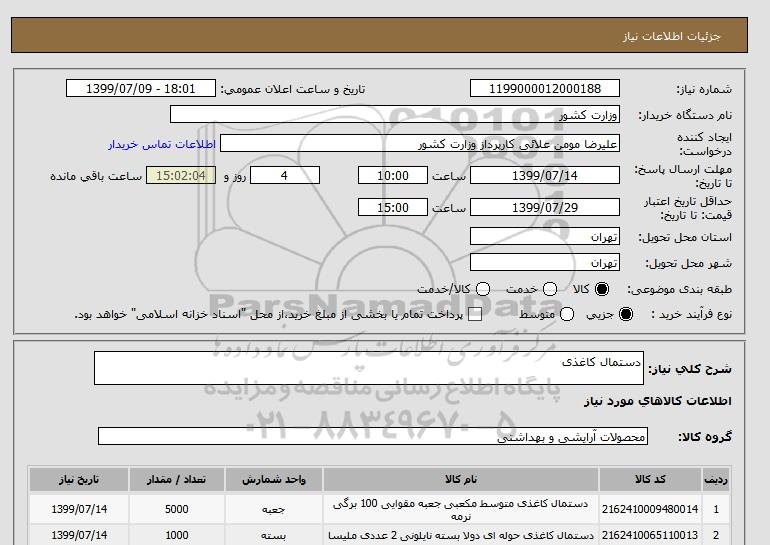Screen dimensions: 770x545
Task: Click the need date in row 1
Action: coord(79,509)
